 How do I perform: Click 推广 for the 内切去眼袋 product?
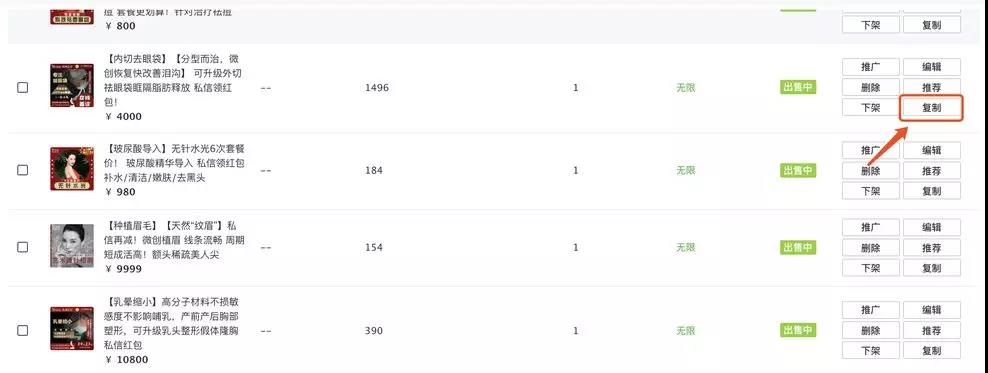click(870, 67)
